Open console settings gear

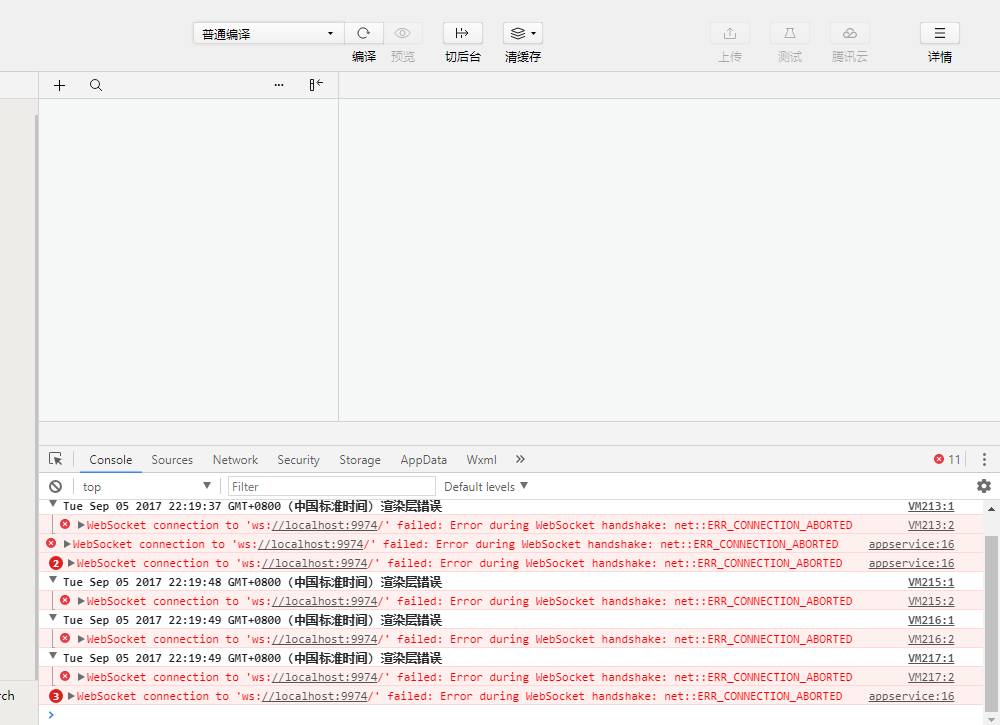[x=984, y=486]
